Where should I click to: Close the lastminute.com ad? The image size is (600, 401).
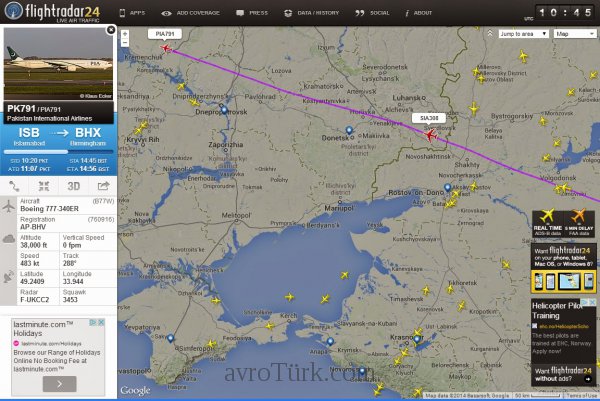(101, 323)
